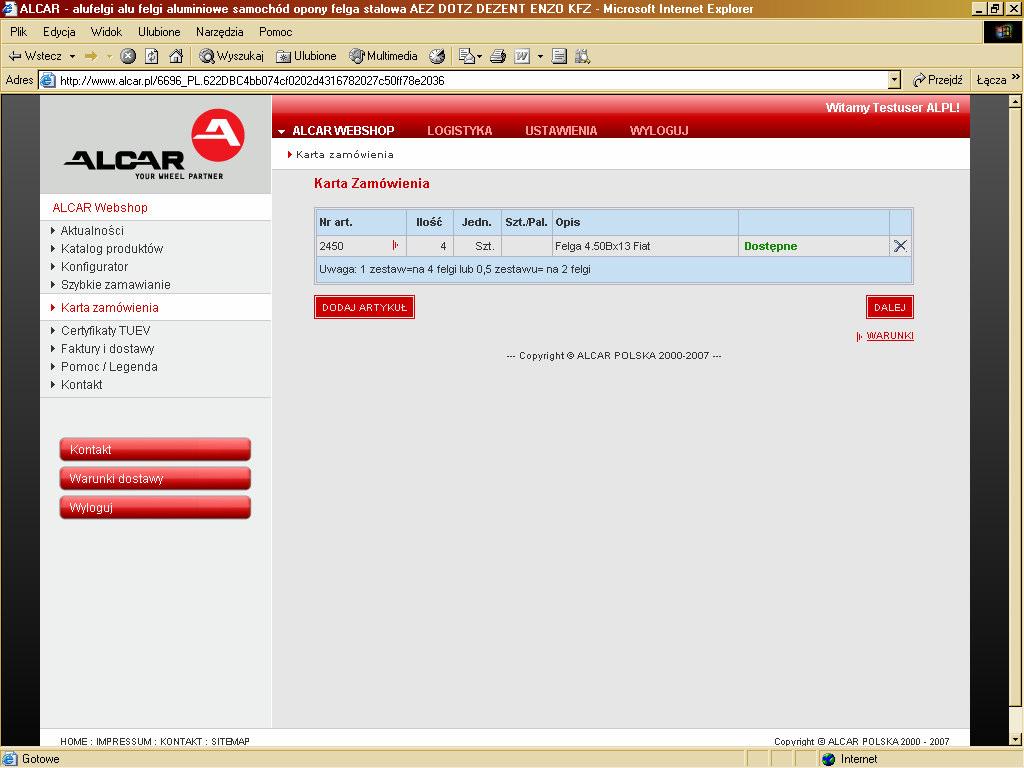The image size is (1024, 768).
Task: Switch to the LOGISTYKA tab
Action: pos(460,131)
